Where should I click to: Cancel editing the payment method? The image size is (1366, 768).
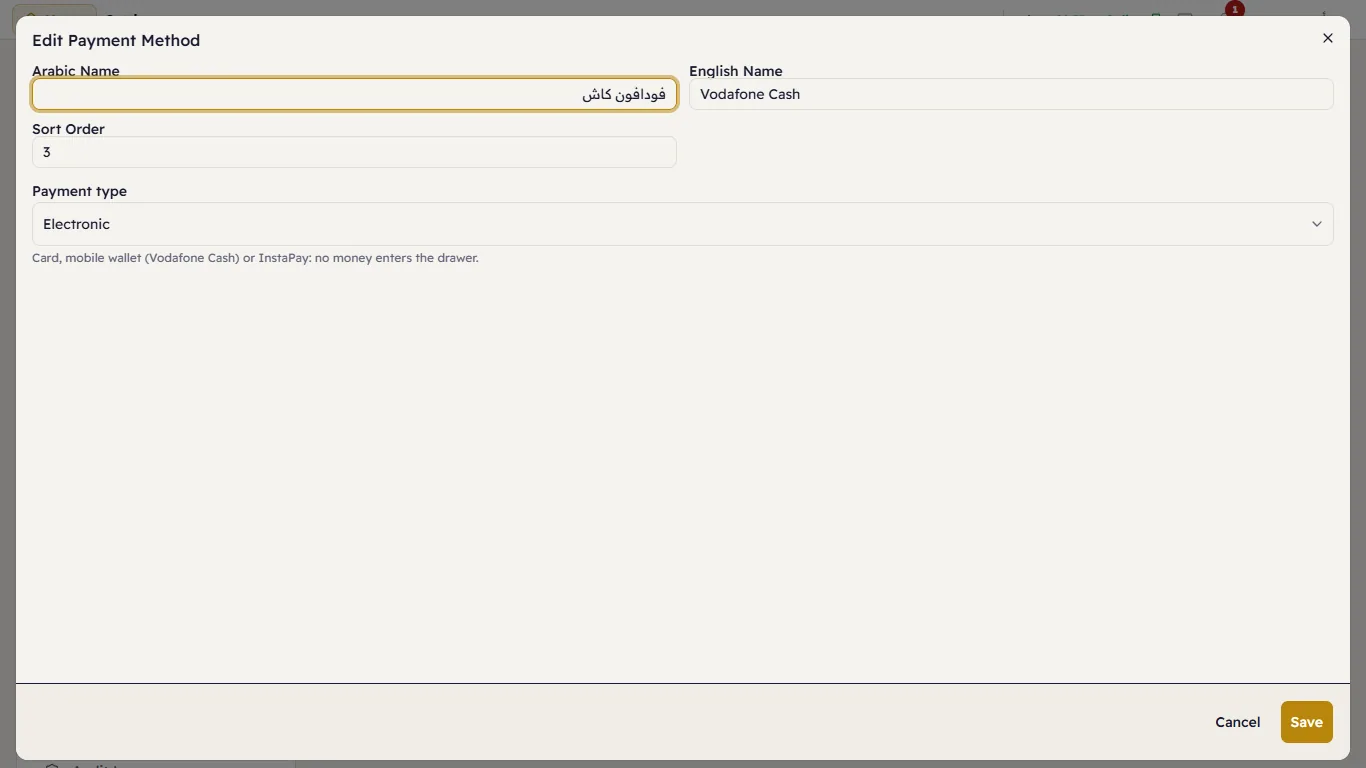[1238, 722]
